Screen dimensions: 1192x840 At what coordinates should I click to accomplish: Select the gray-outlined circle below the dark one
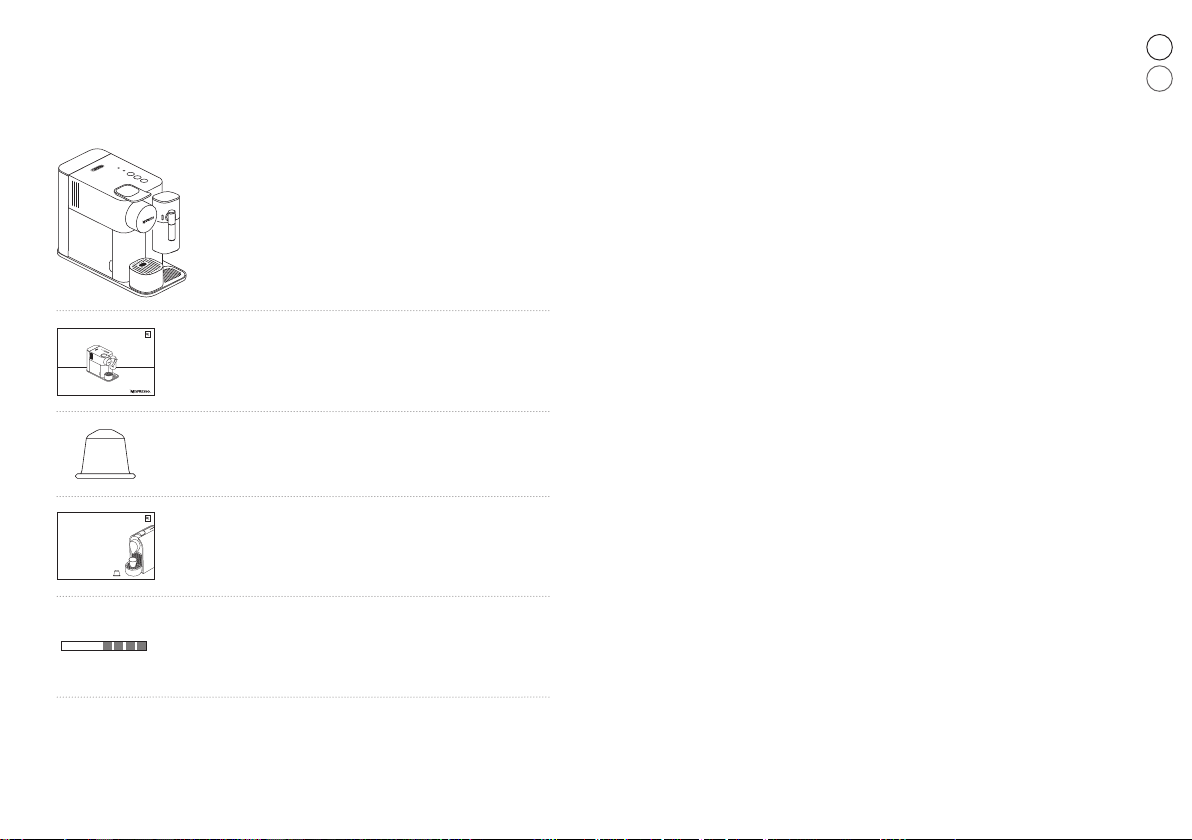click(1159, 79)
